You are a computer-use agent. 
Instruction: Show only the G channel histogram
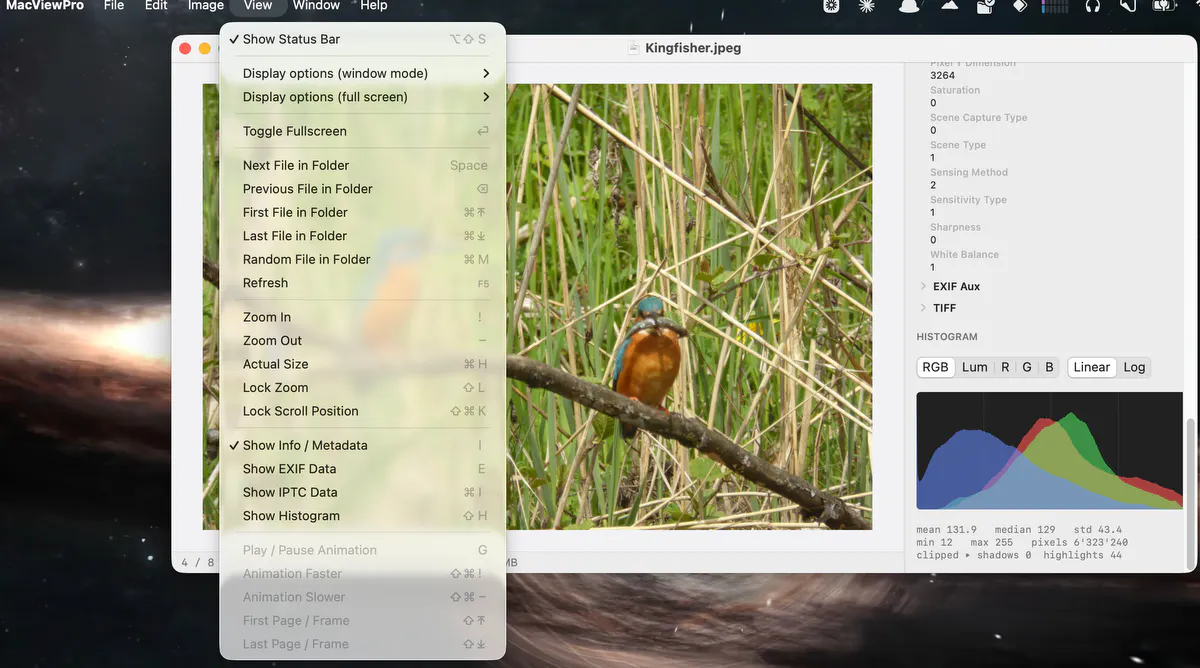(x=1027, y=367)
